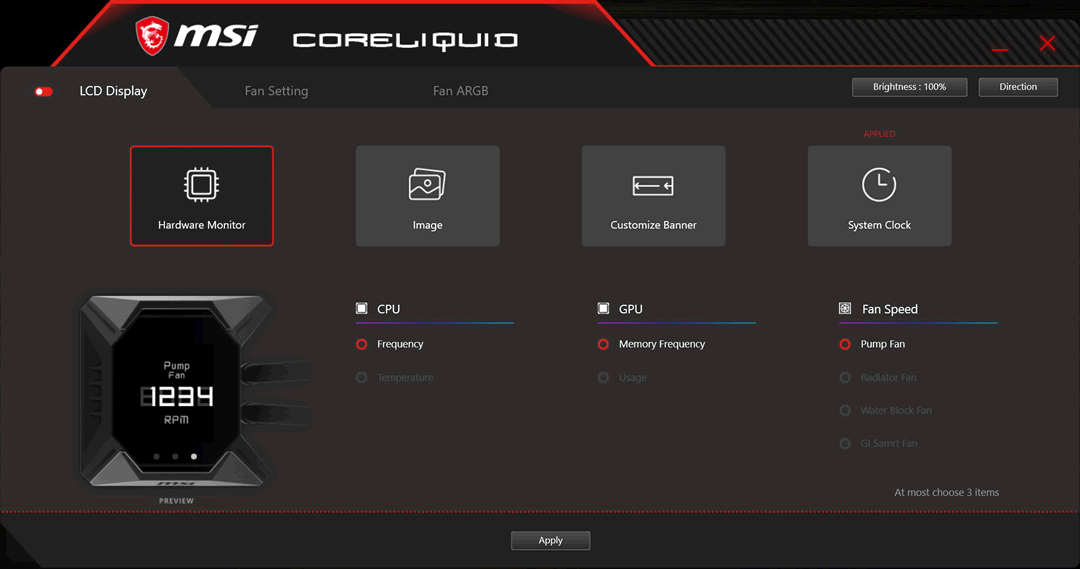The height and width of the screenshot is (569, 1080).
Task: Click the GPU section heading text
Action: [631, 309]
